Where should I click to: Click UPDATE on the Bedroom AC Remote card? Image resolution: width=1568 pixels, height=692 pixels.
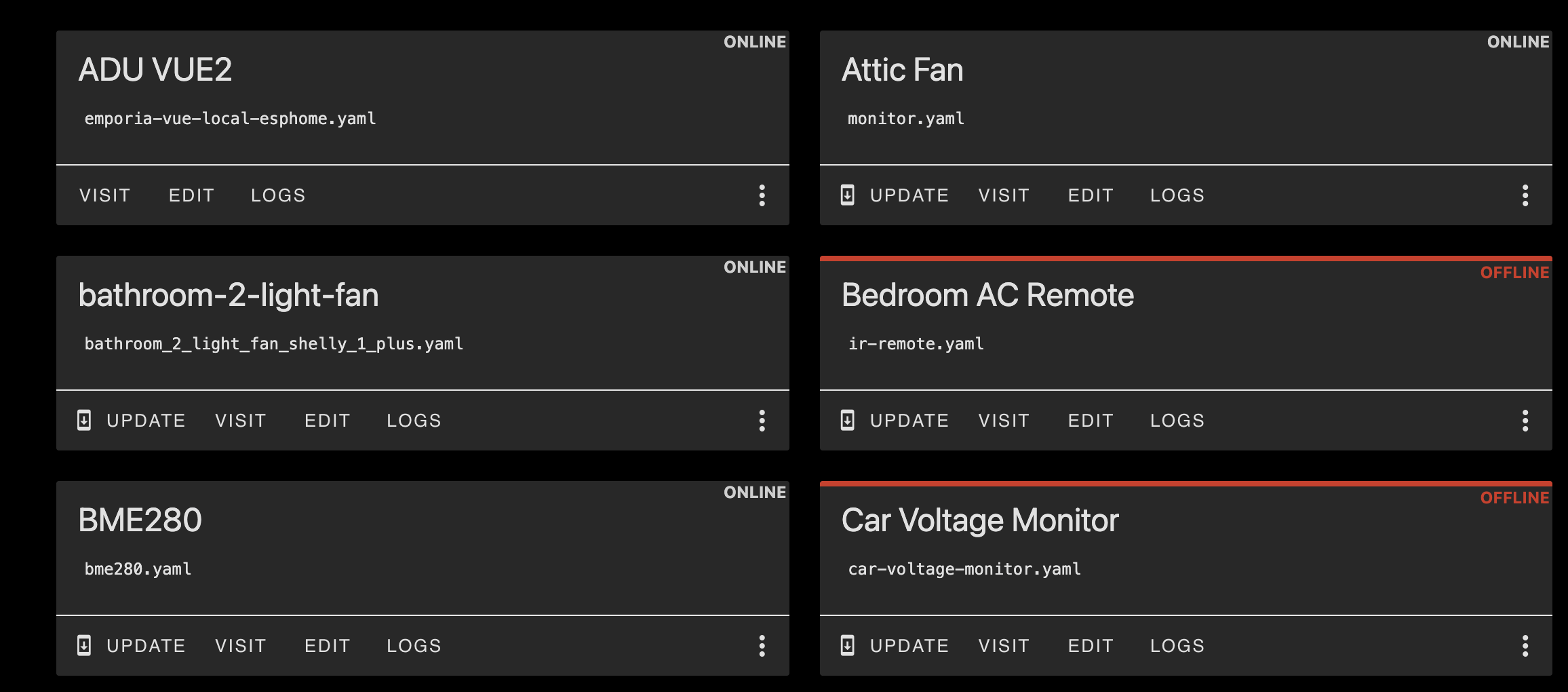pyautogui.click(x=909, y=421)
